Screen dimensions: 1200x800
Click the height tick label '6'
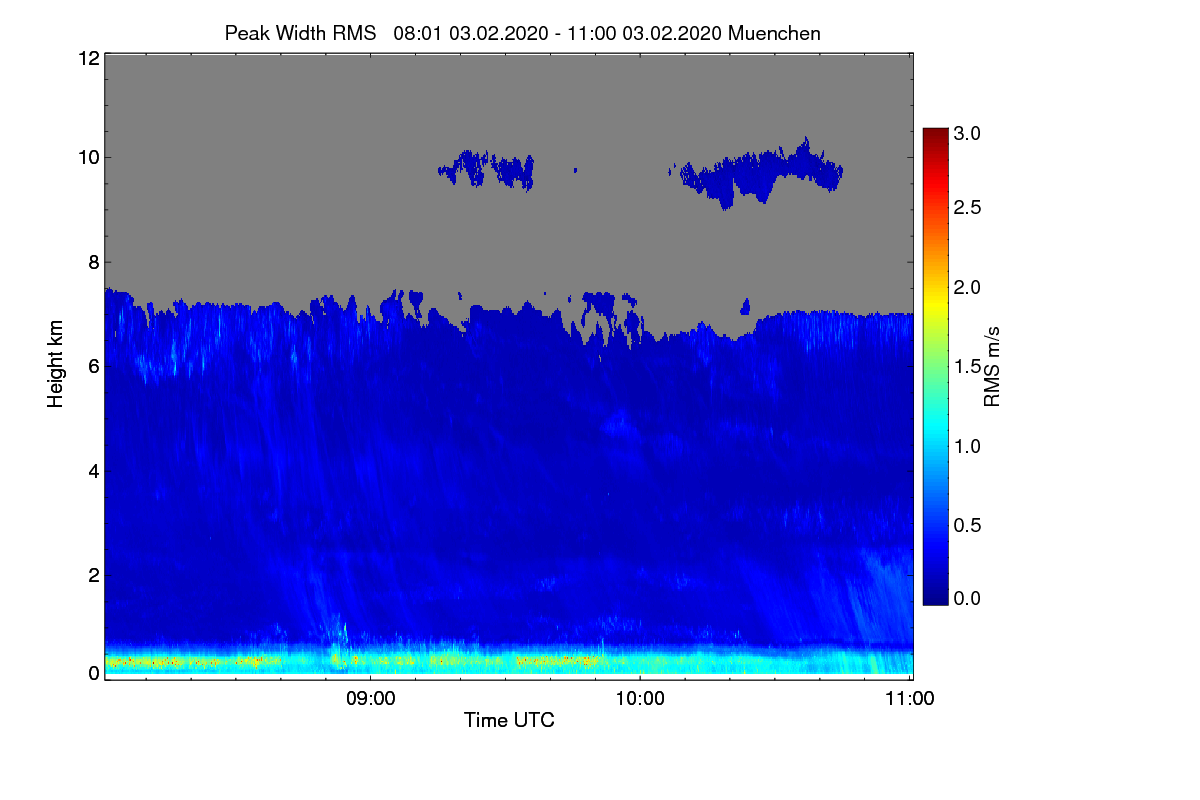(92, 366)
